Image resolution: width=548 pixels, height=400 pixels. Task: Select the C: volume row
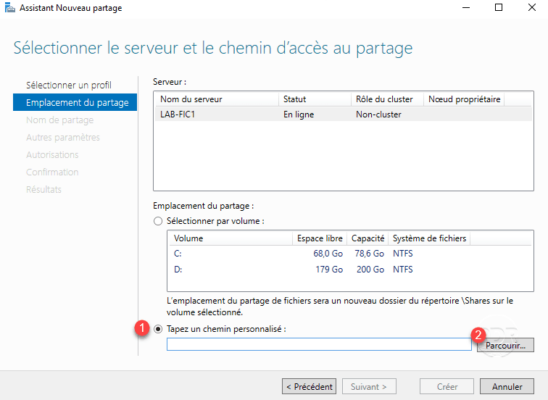[350, 254]
